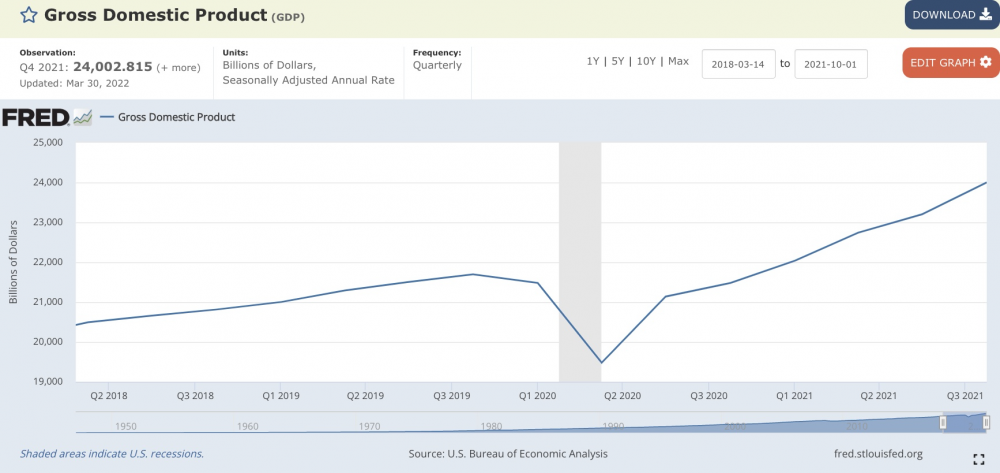
Task: Click the fullscreen icon below the chart
Action: pos(978,459)
